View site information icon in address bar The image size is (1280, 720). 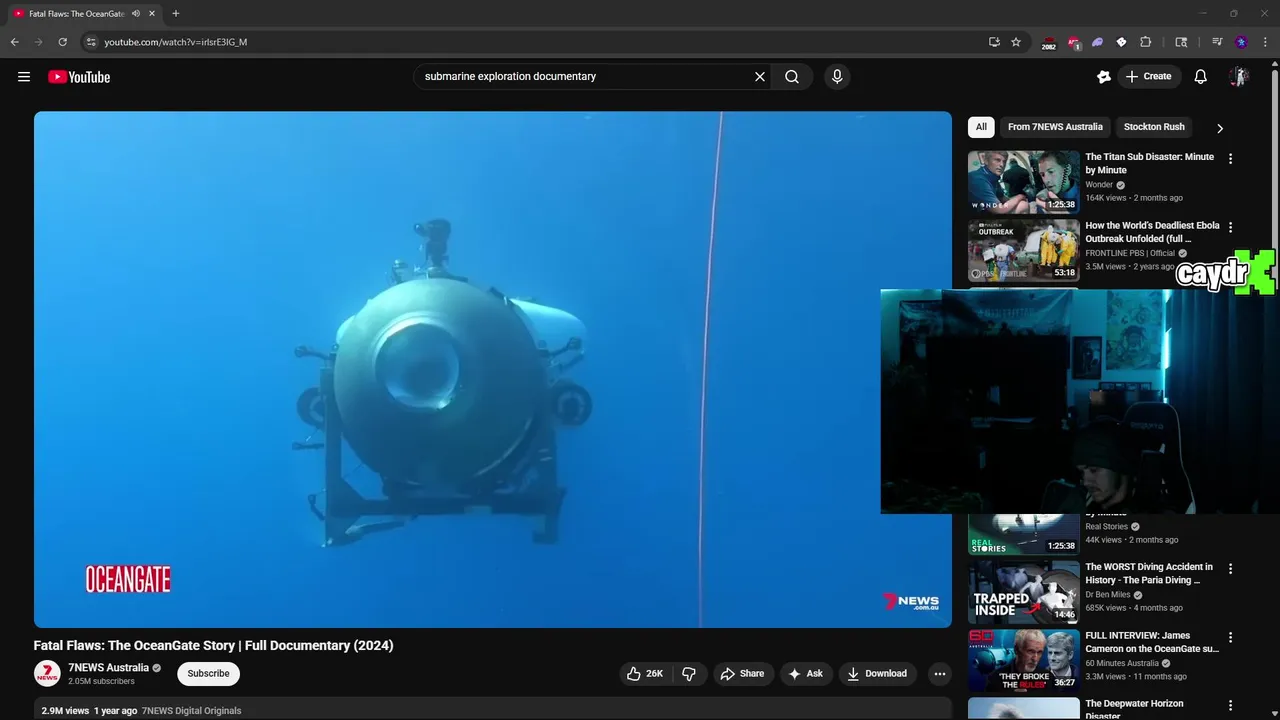pos(91,42)
